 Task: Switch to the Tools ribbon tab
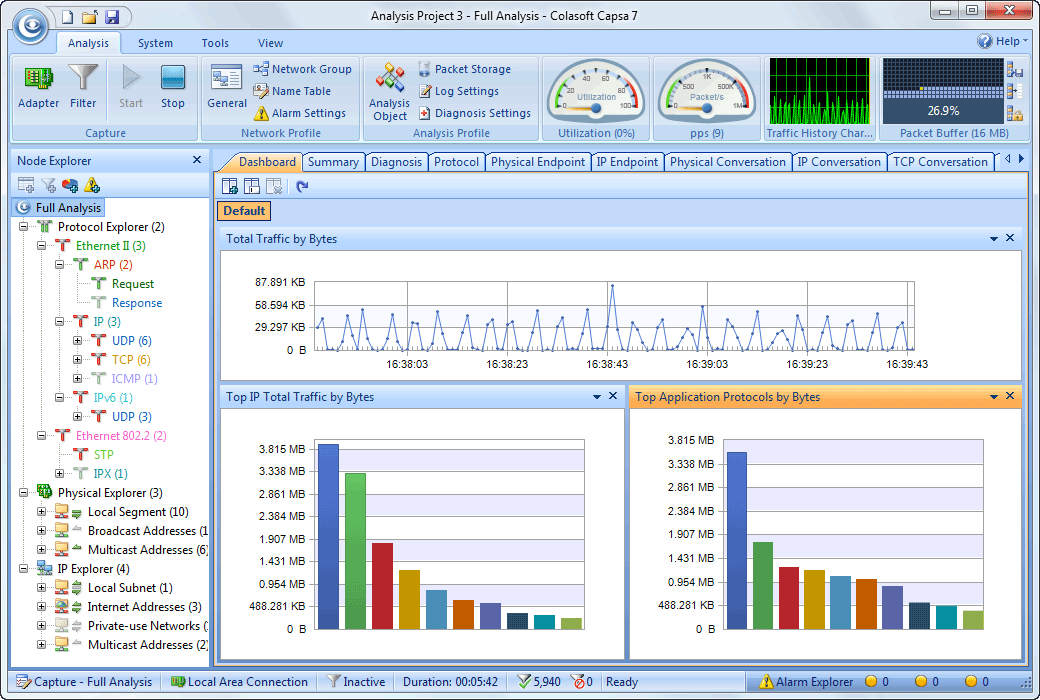(x=215, y=43)
